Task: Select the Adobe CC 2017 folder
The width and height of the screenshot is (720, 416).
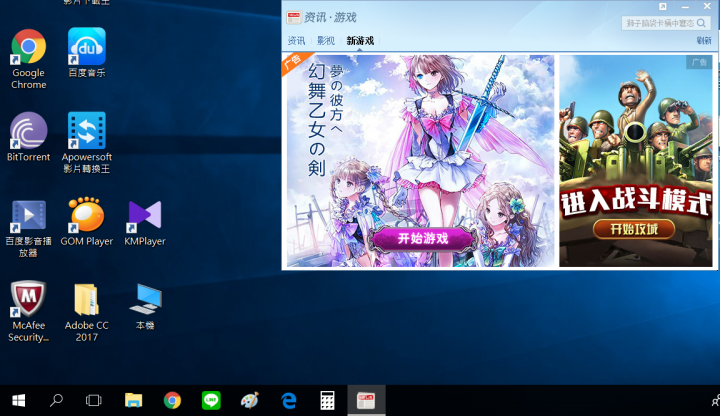Action: coord(87,312)
